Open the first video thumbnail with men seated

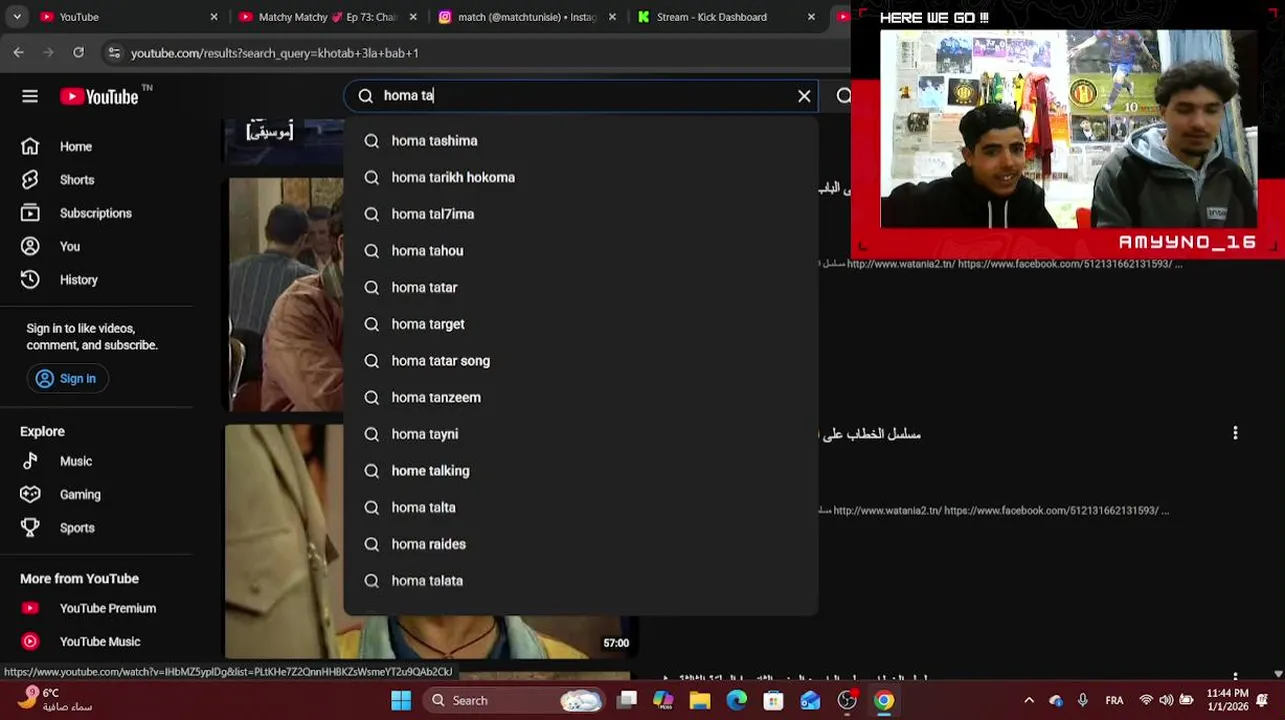coord(286,294)
